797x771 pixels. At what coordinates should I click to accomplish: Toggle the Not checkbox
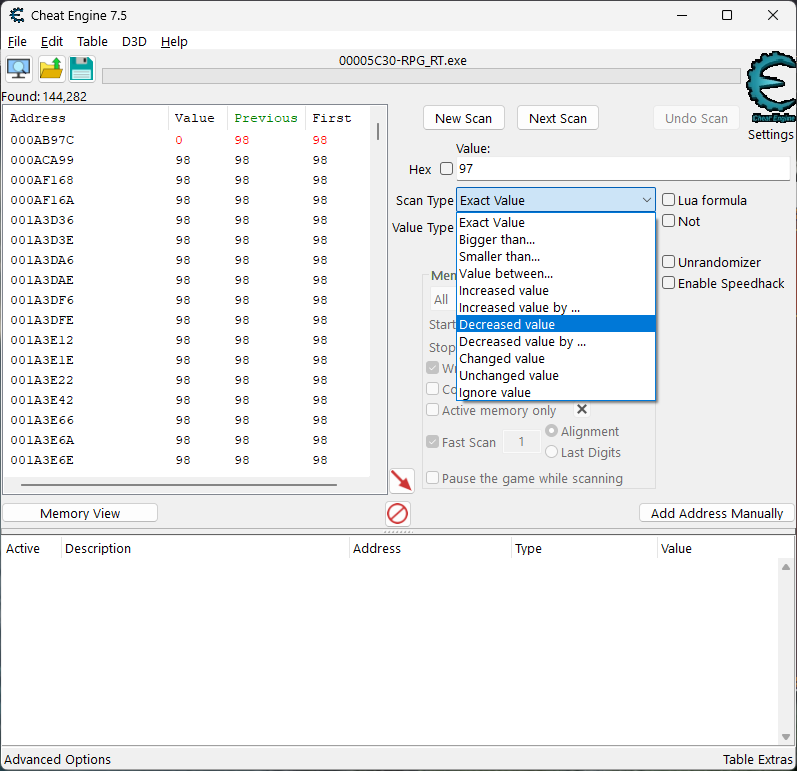(x=668, y=221)
